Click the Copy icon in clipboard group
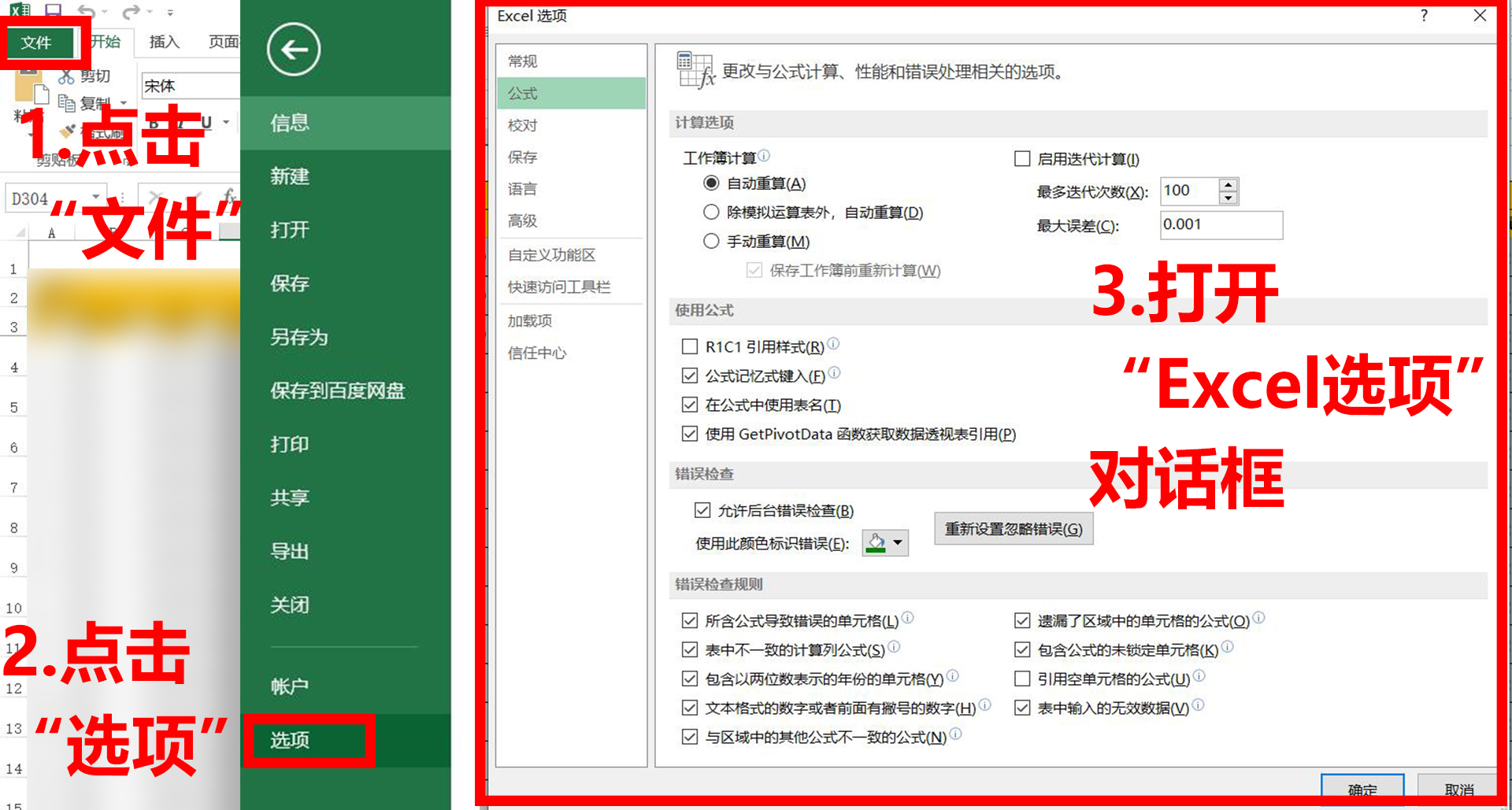 click(66, 103)
